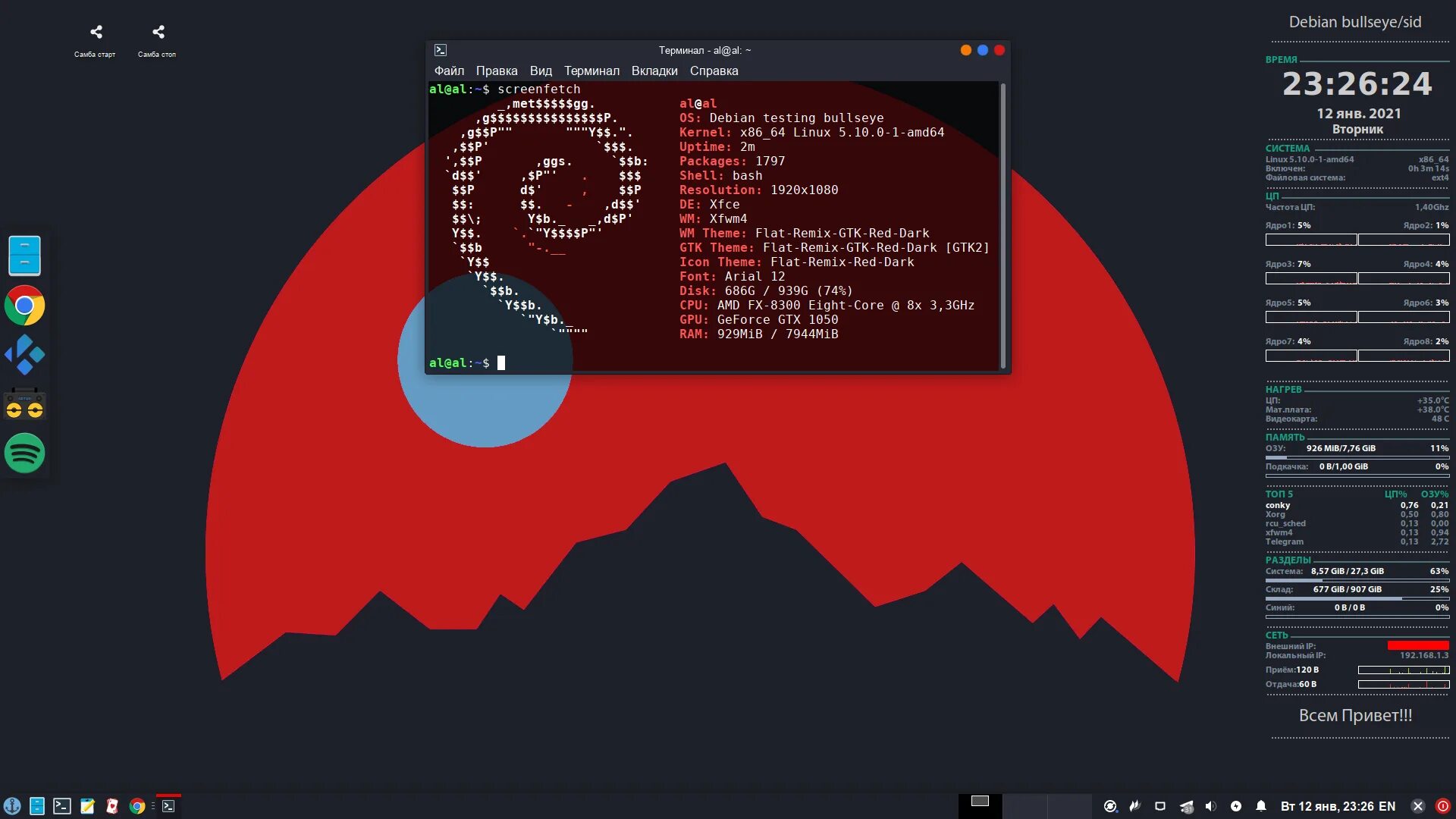Open the notes editor icon in taskbar
This screenshot has height=819, width=1456.
pos(87,806)
